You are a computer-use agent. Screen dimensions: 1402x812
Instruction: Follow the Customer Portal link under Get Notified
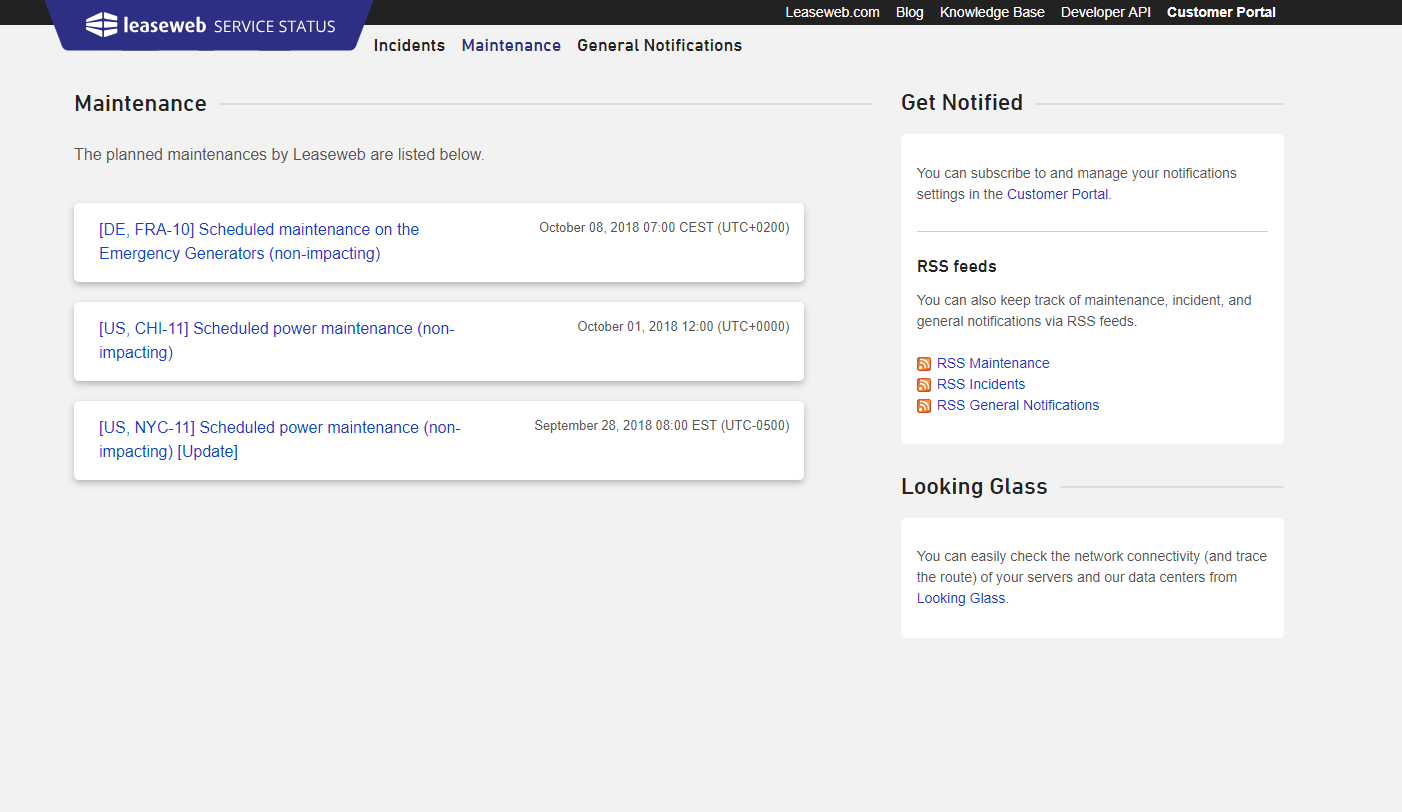coord(1057,194)
